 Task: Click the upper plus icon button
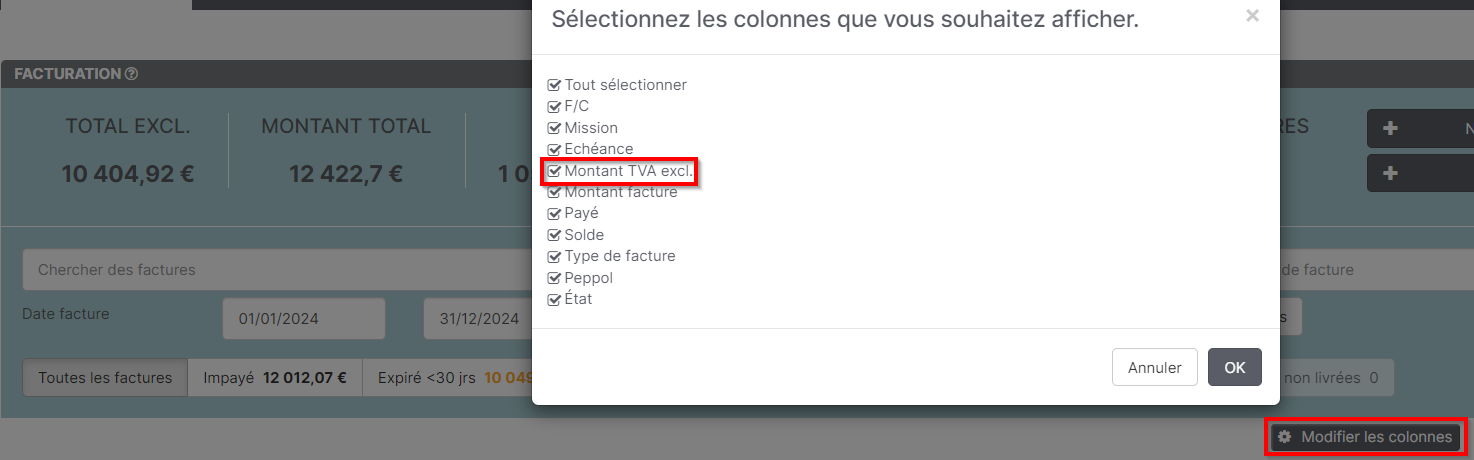coord(1389,129)
